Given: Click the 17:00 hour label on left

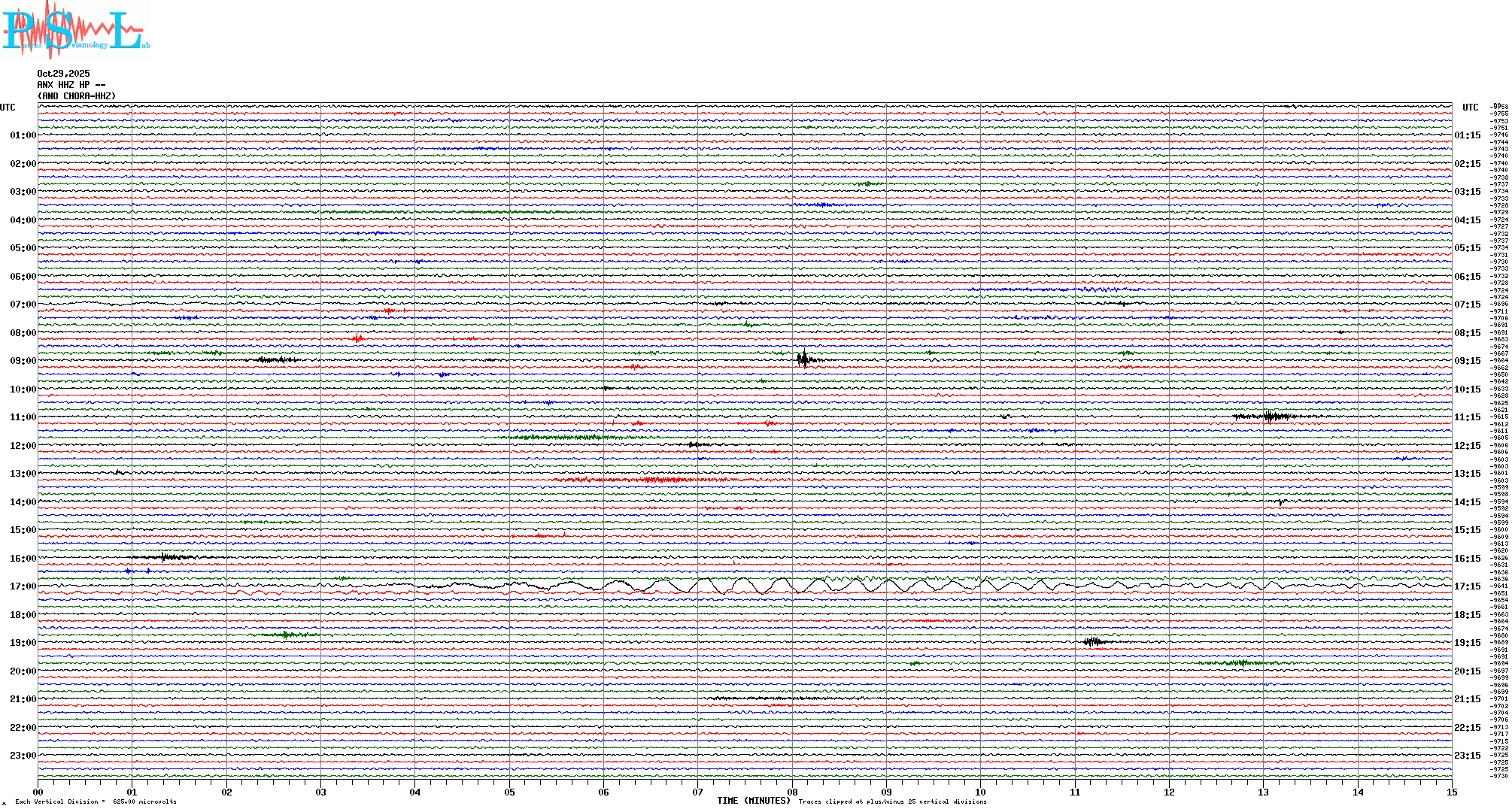Looking at the screenshot, I should pos(23,586).
